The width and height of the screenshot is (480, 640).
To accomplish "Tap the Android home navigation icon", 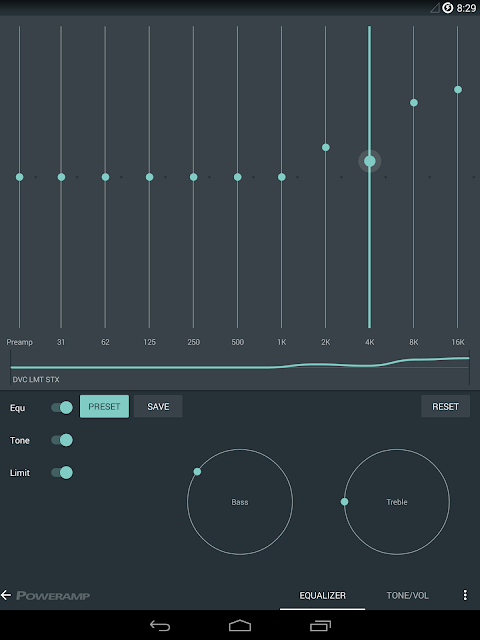I will [240, 625].
